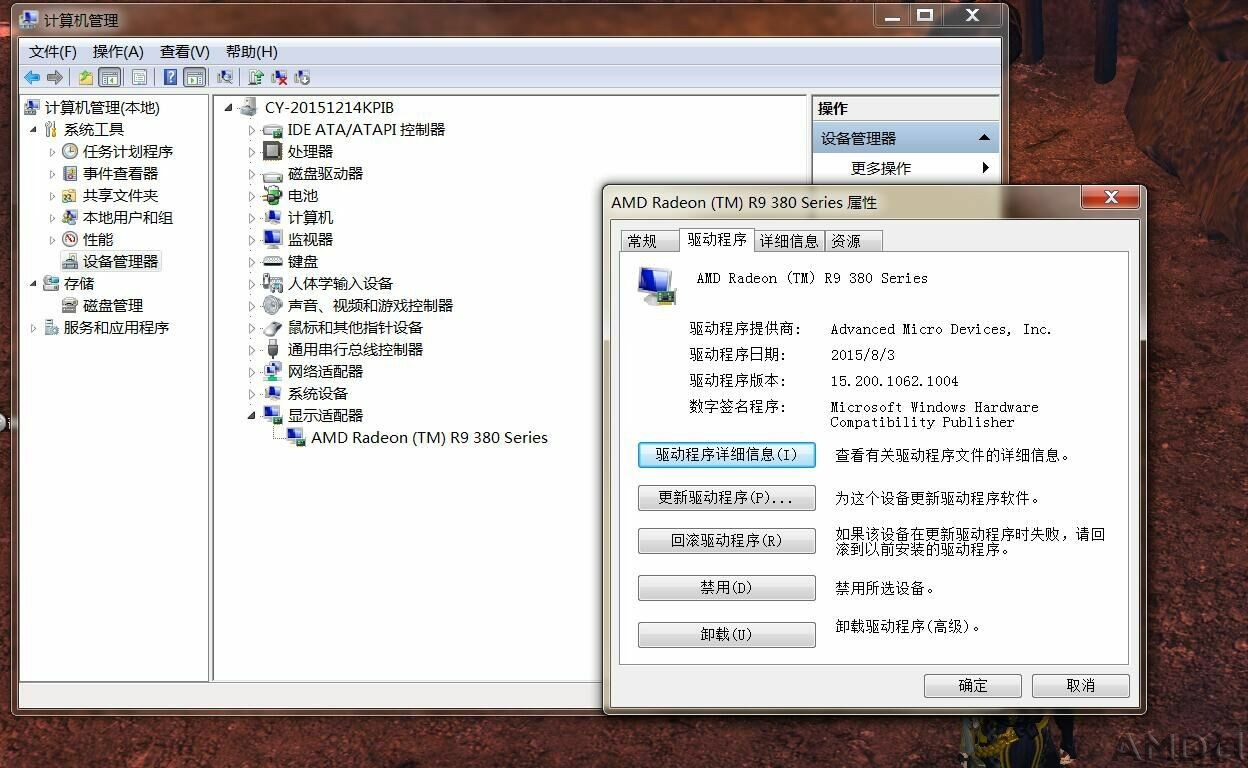Select the 计算机 device category
The image size is (1248, 768).
(x=310, y=217)
